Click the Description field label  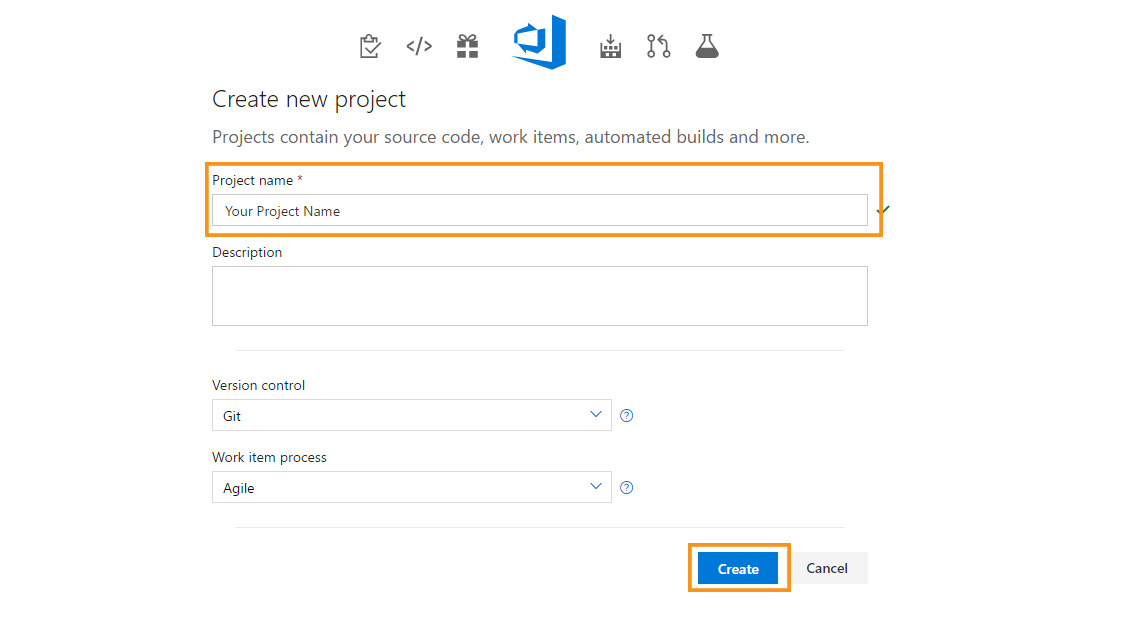click(247, 253)
